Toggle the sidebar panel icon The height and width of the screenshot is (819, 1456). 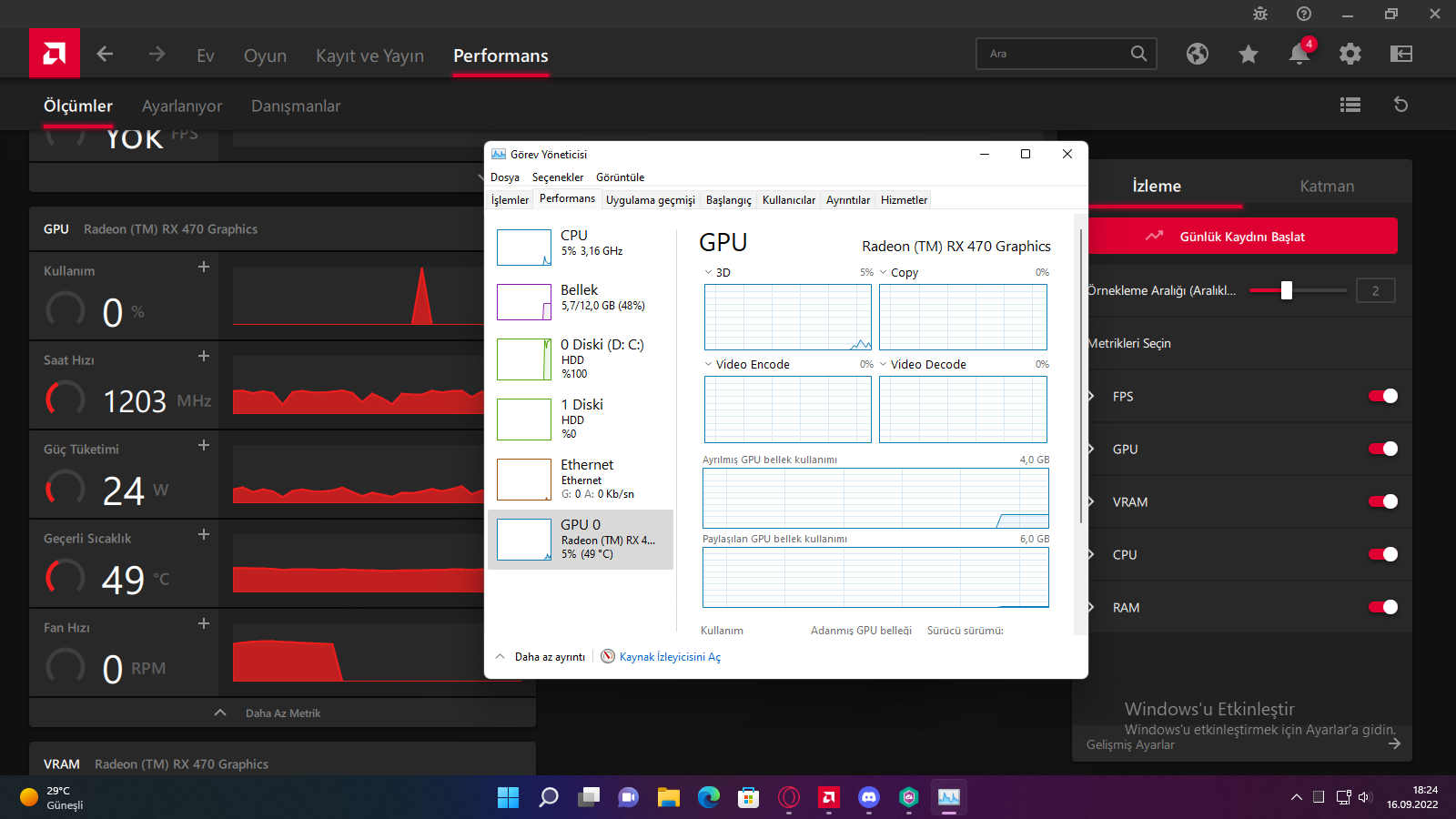pyautogui.click(x=1401, y=54)
